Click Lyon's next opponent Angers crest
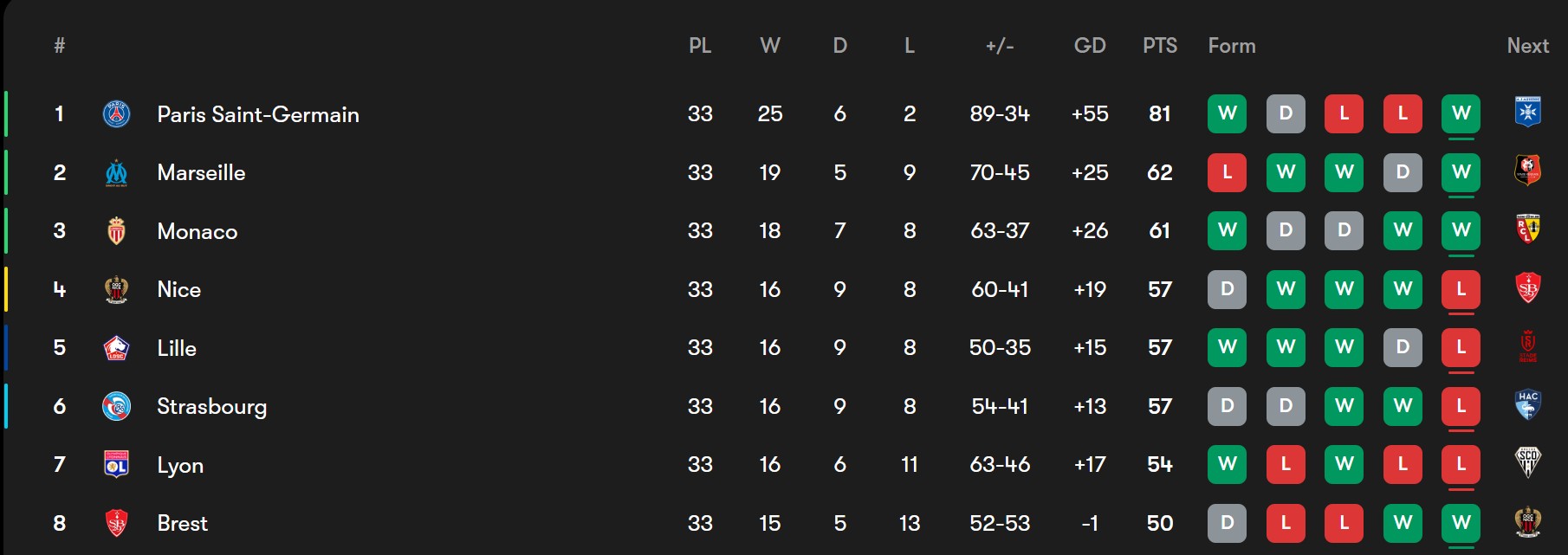Image resolution: width=1568 pixels, height=555 pixels. (x=1527, y=463)
